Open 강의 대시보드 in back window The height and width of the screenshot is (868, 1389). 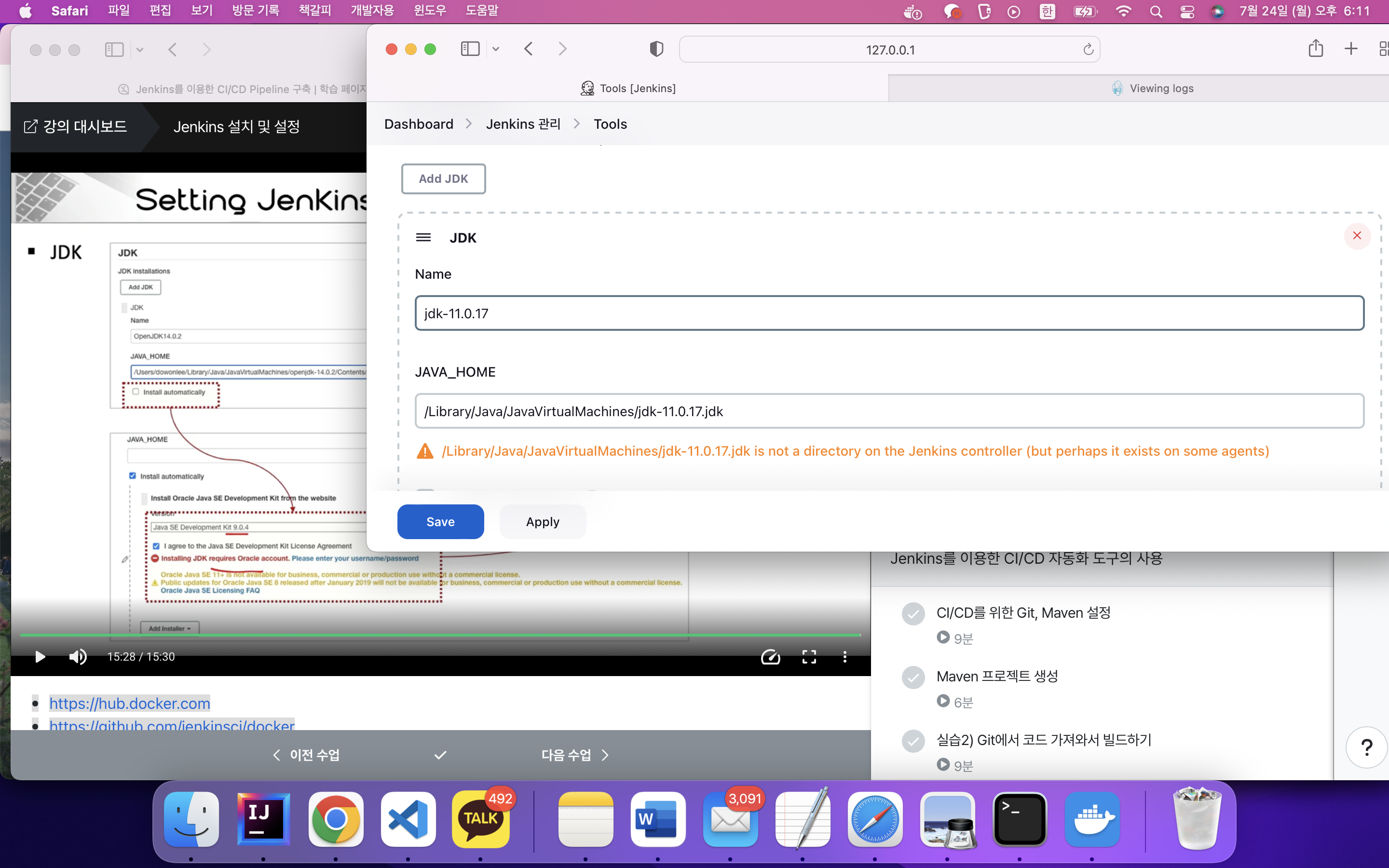(75, 127)
